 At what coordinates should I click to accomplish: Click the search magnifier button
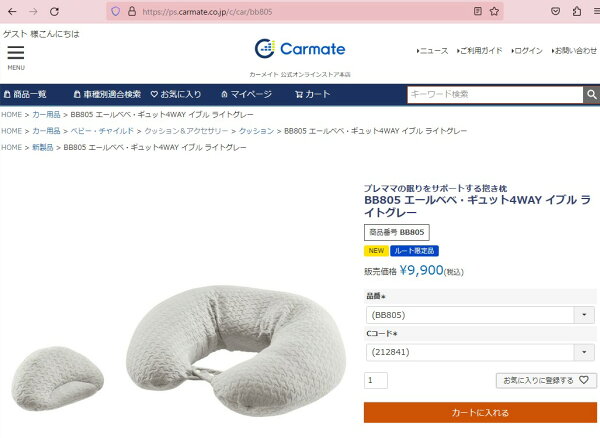click(592, 94)
